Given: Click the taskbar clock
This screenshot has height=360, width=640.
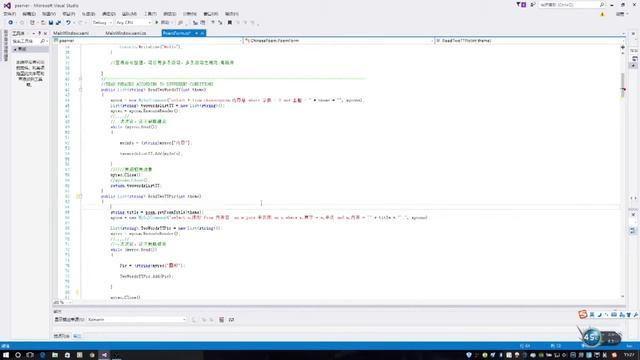Looking at the screenshot, I should click(x=629, y=355).
